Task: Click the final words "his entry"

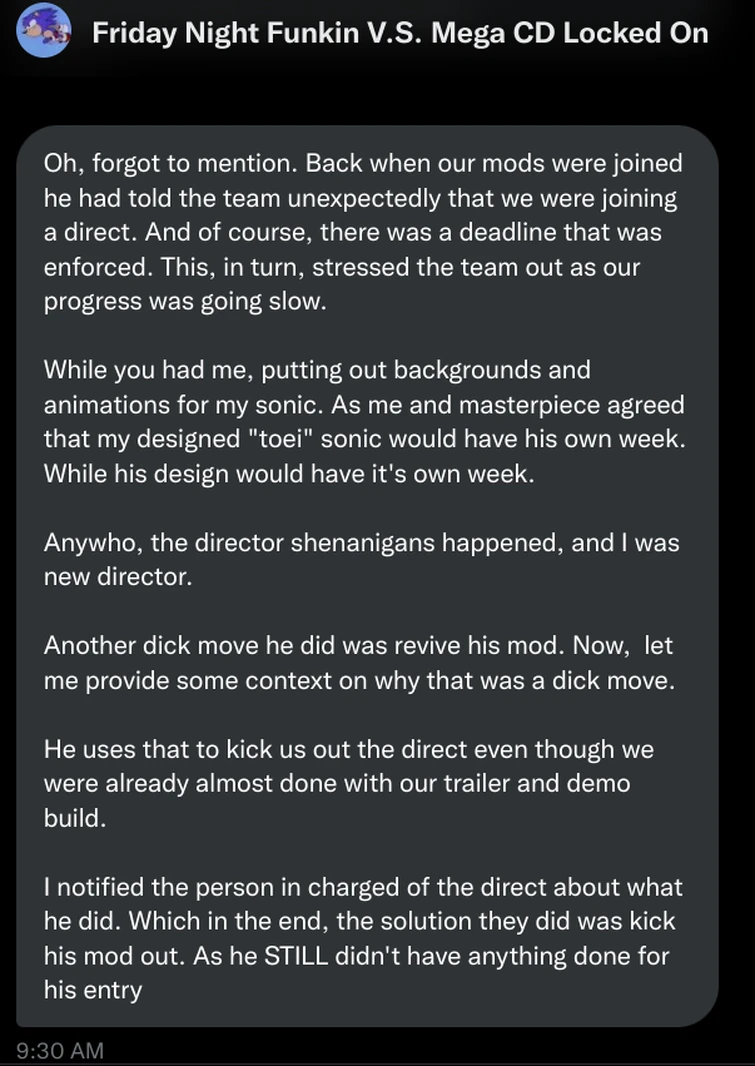Action: coord(93,991)
